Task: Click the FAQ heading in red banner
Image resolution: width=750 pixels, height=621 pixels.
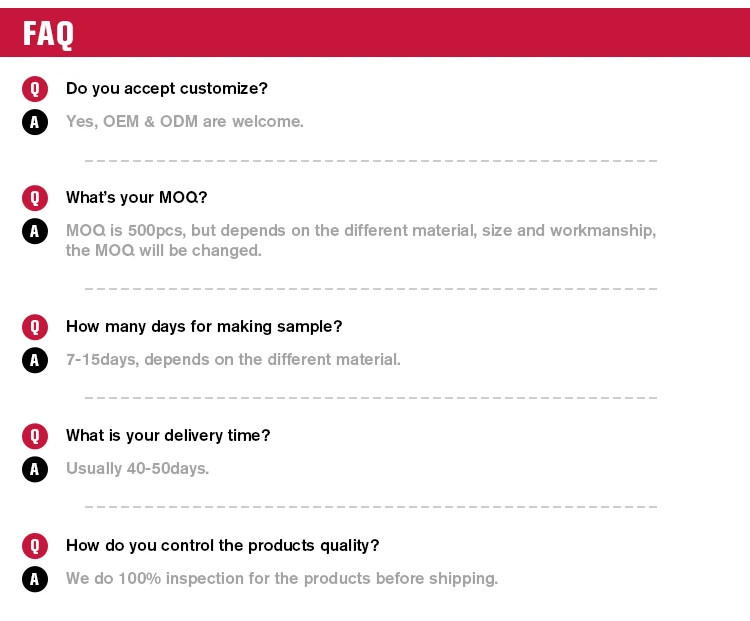Action: click(49, 34)
